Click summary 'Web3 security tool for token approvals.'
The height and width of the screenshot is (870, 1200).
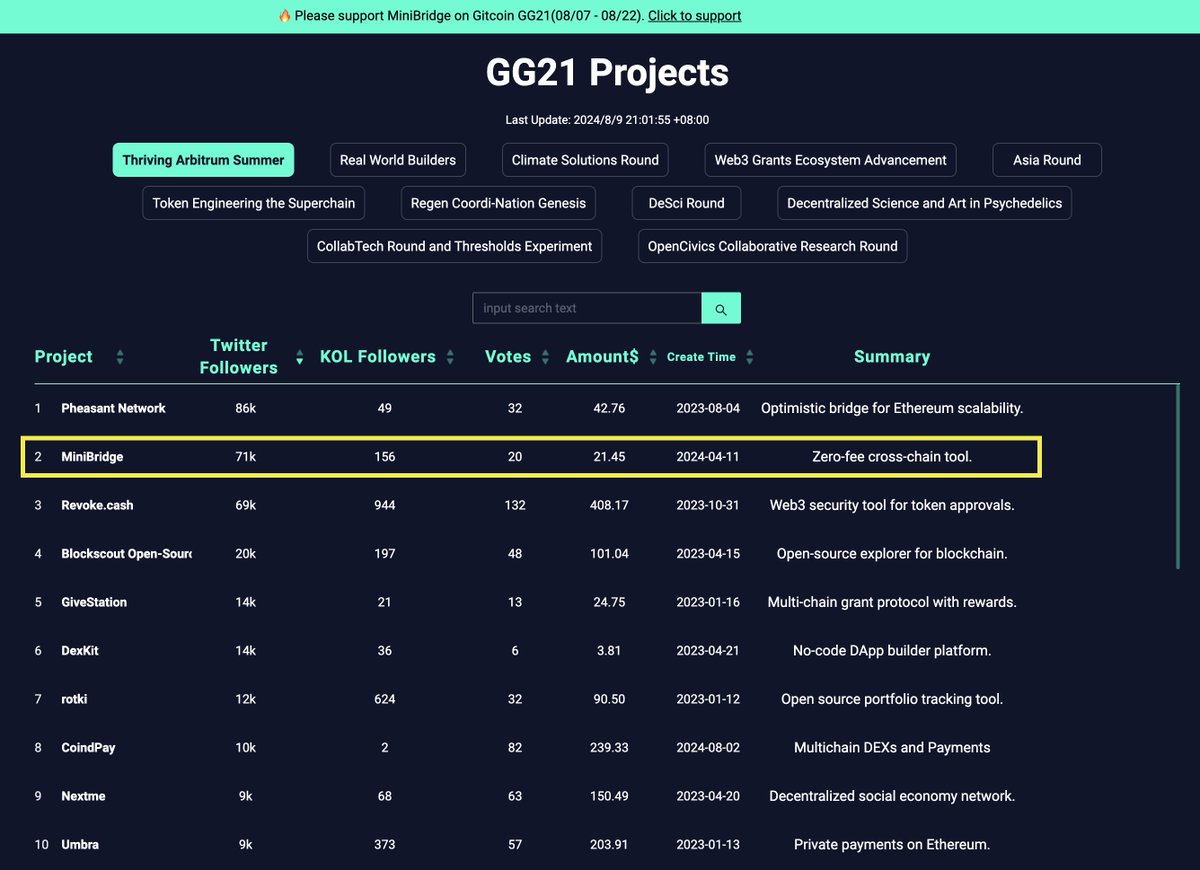click(892, 505)
